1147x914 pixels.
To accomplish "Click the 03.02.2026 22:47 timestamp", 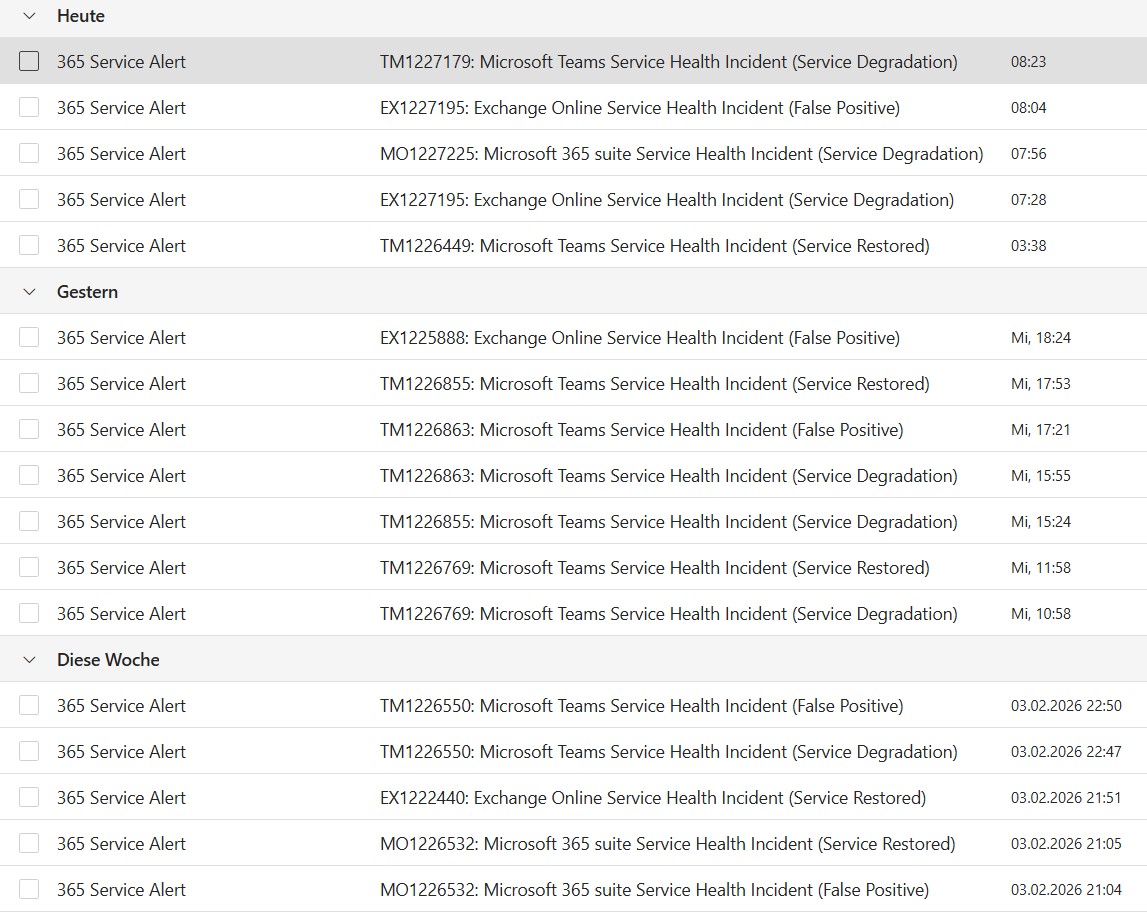I will (1066, 752).
